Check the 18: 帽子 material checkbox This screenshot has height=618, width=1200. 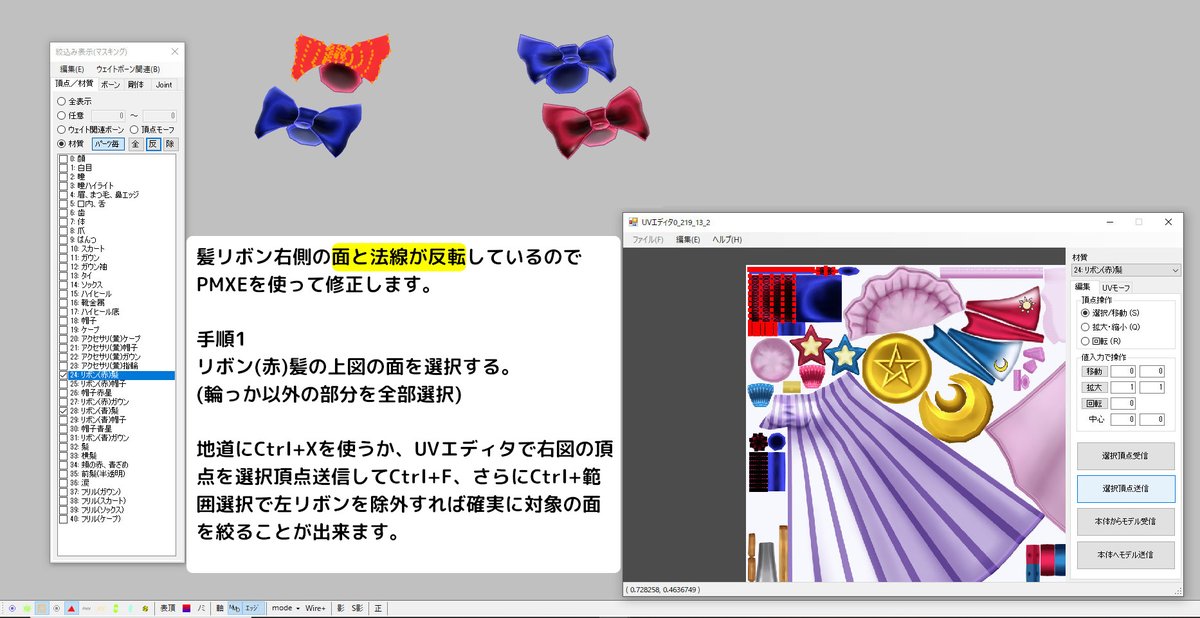click(x=64, y=320)
